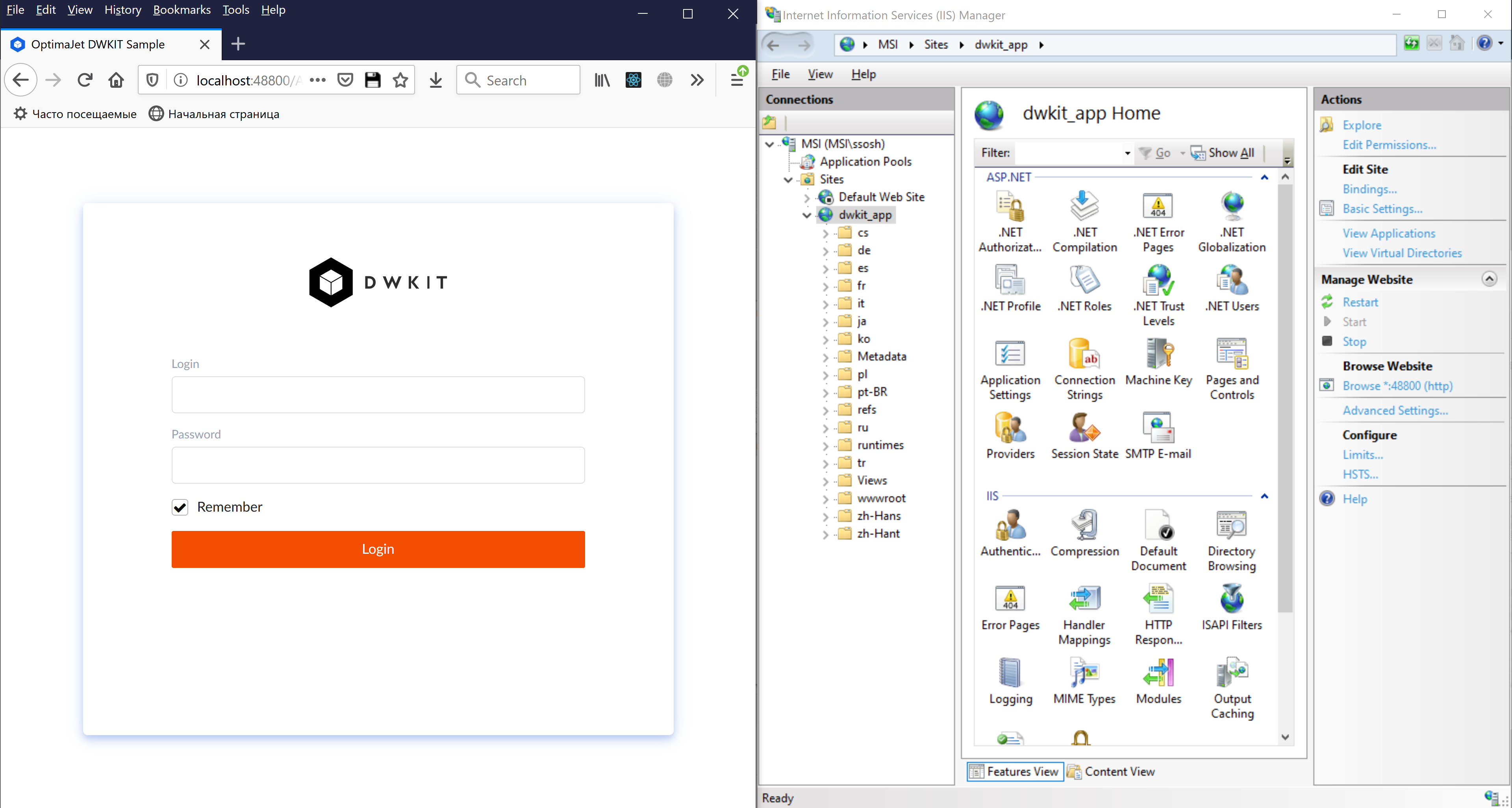The width and height of the screenshot is (1512, 808).
Task: Click Show All filter button
Action: click(1223, 153)
